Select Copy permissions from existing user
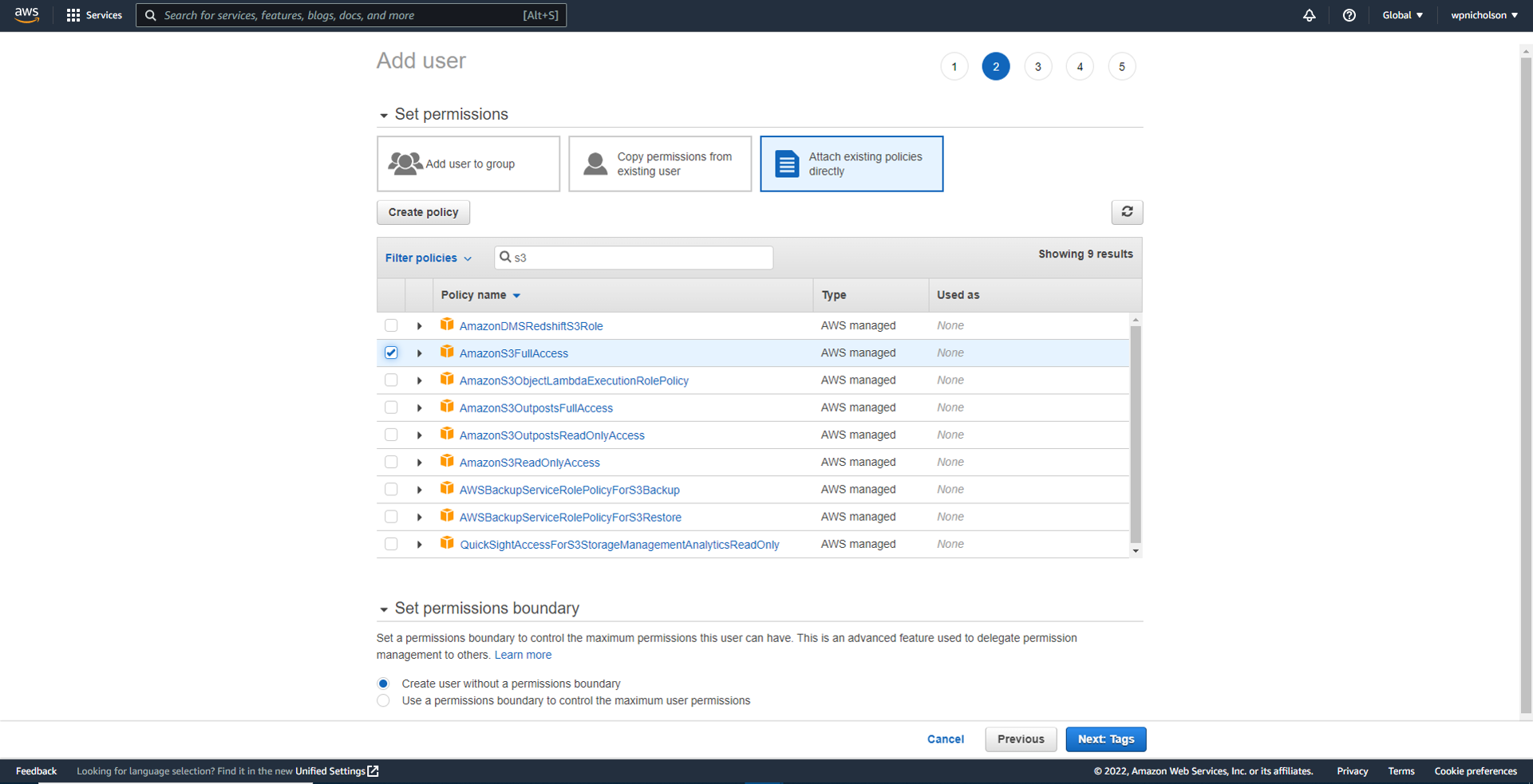The image size is (1533, 784). pyautogui.click(x=660, y=163)
